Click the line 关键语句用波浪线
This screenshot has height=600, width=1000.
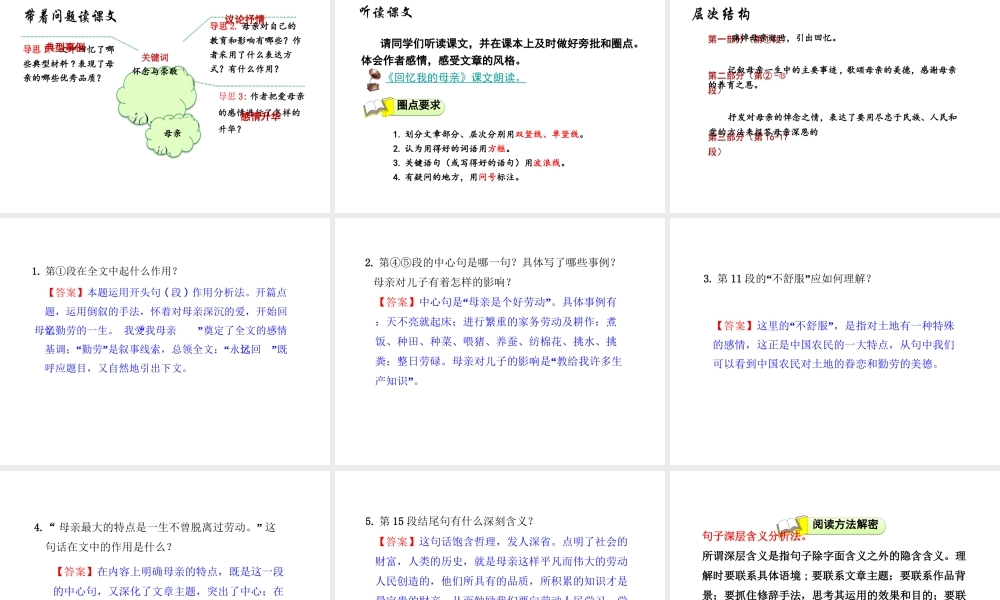479,163
